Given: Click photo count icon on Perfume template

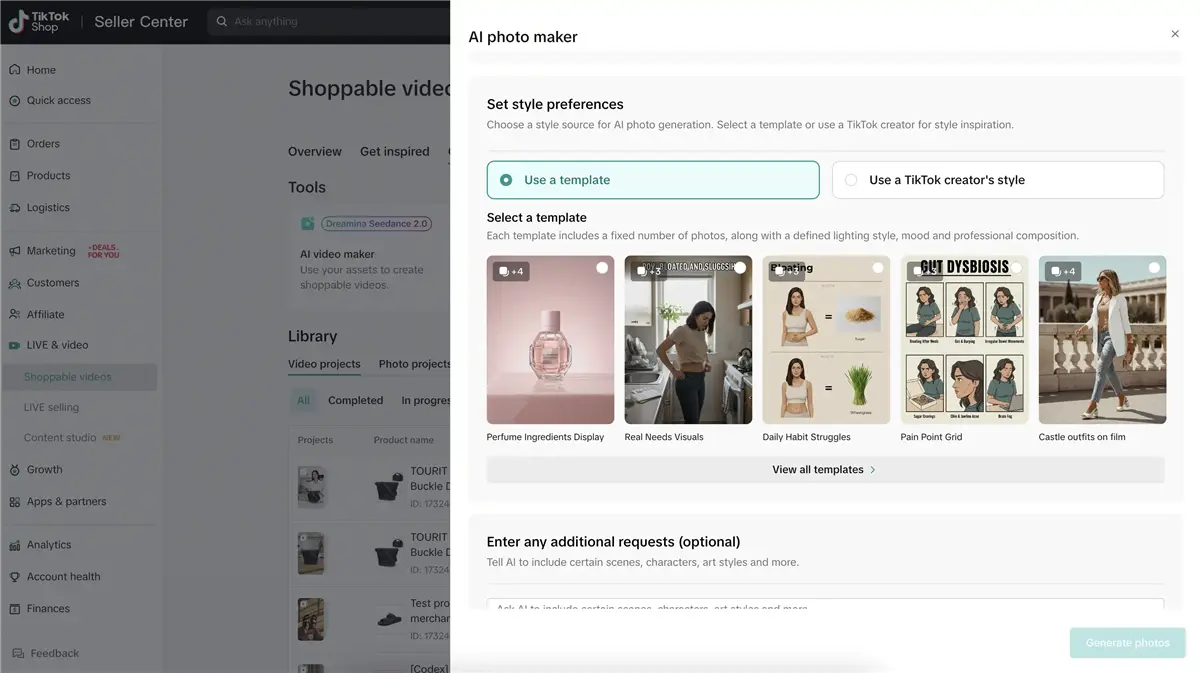Looking at the screenshot, I should click(x=503, y=271).
